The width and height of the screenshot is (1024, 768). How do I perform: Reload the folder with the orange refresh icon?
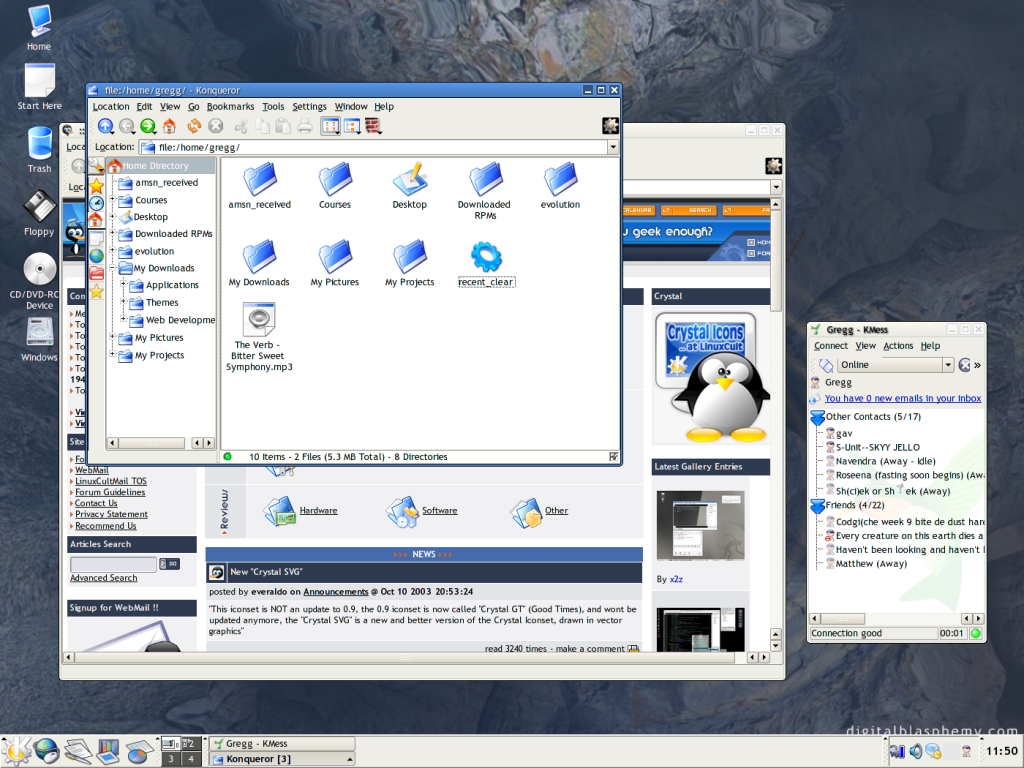(194, 126)
